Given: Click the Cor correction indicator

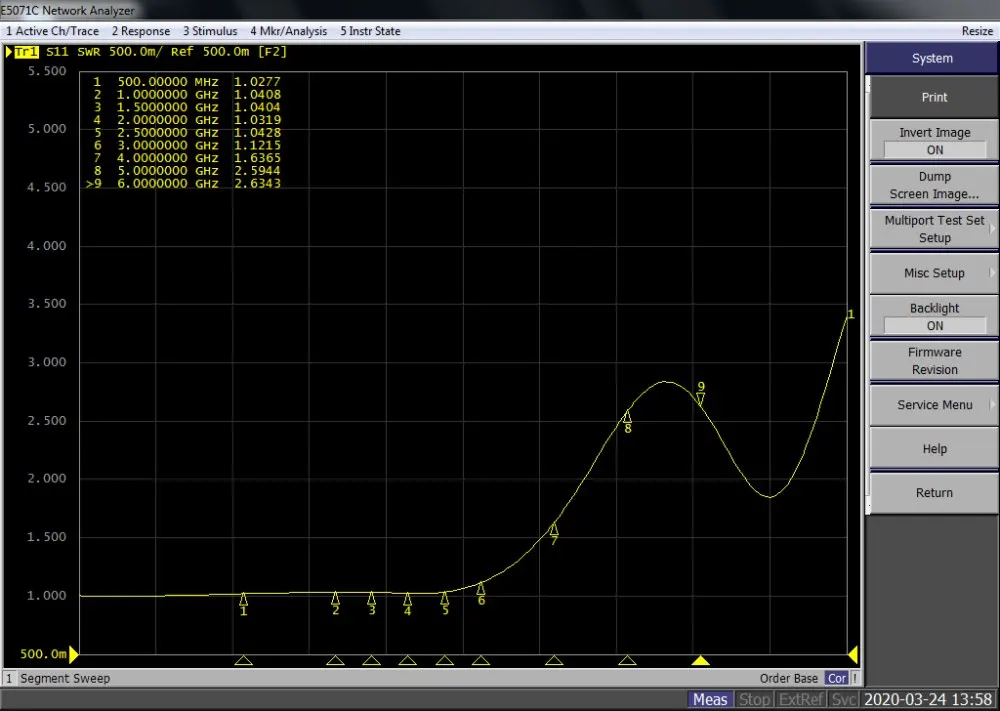Looking at the screenshot, I should [836, 678].
